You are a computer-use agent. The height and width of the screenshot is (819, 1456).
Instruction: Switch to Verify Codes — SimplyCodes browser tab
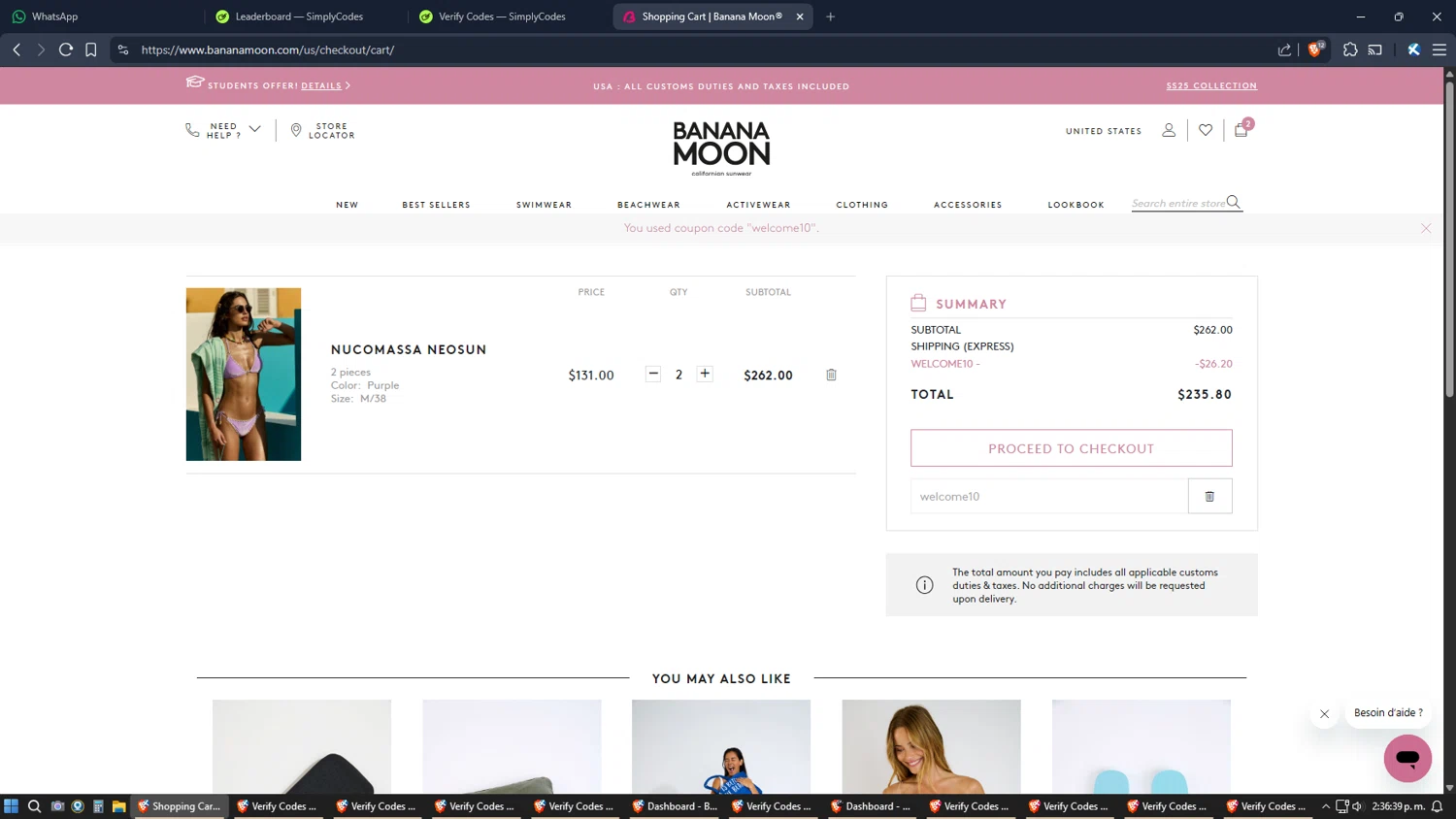(x=507, y=16)
